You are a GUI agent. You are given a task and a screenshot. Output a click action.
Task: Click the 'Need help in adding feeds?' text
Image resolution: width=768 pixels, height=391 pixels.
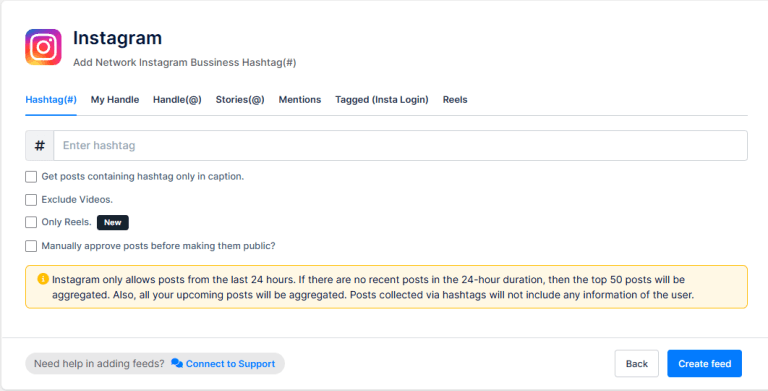(x=99, y=364)
